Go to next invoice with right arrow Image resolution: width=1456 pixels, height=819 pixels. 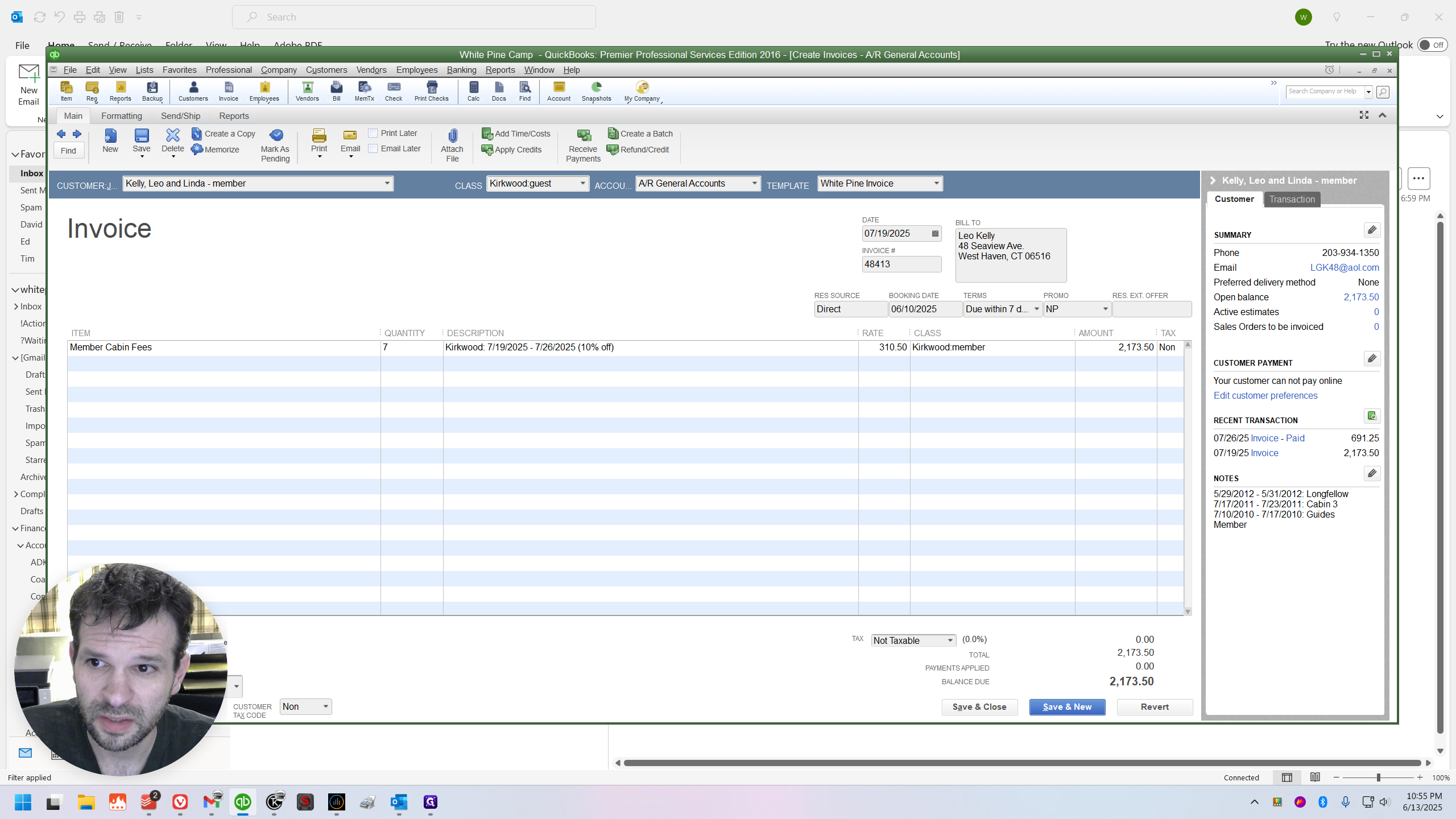point(77,134)
